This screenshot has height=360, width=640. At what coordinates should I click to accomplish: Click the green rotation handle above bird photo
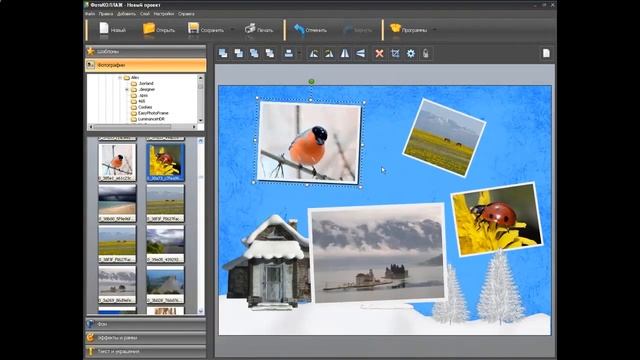click(x=311, y=82)
